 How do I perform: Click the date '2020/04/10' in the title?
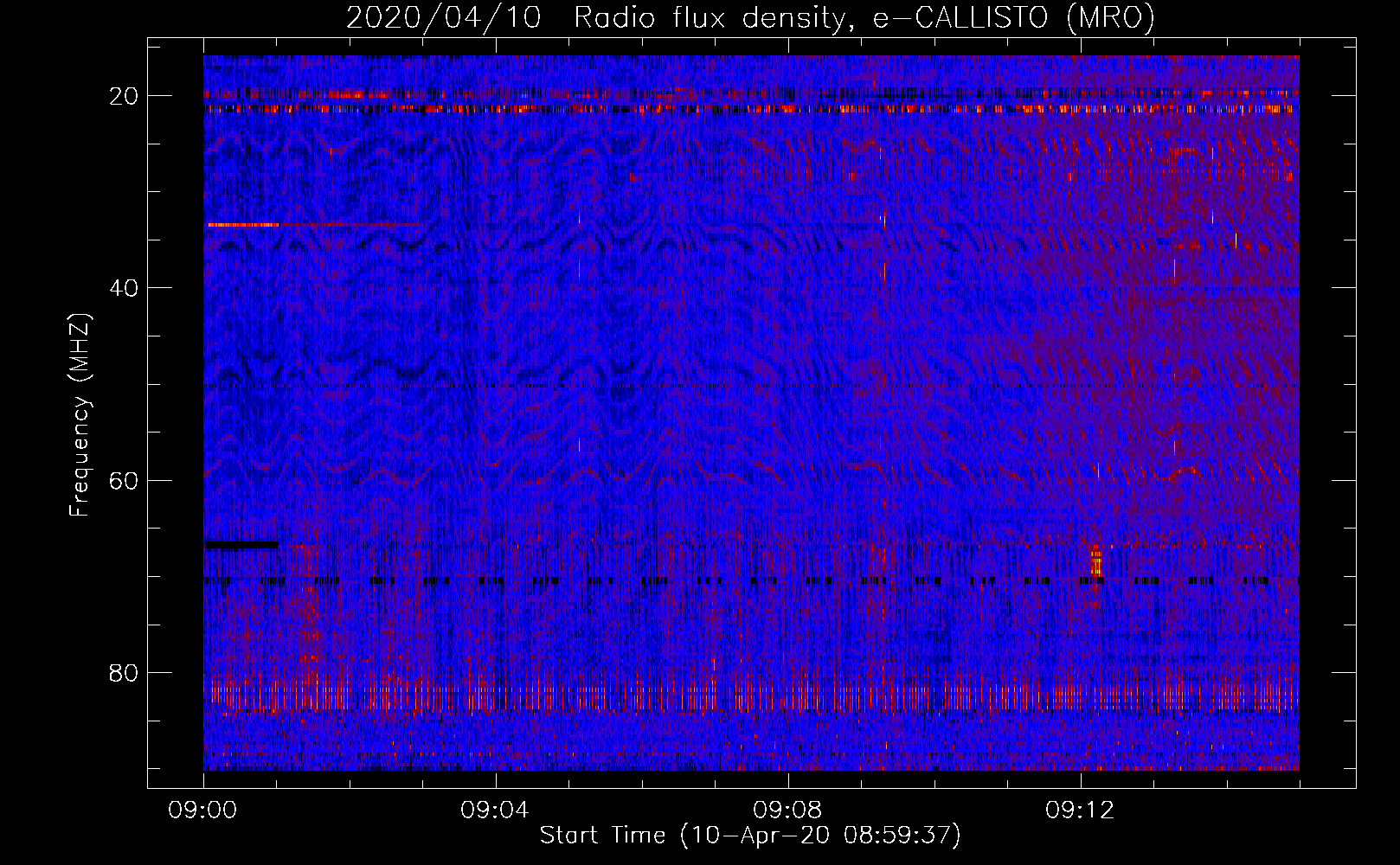(x=443, y=18)
